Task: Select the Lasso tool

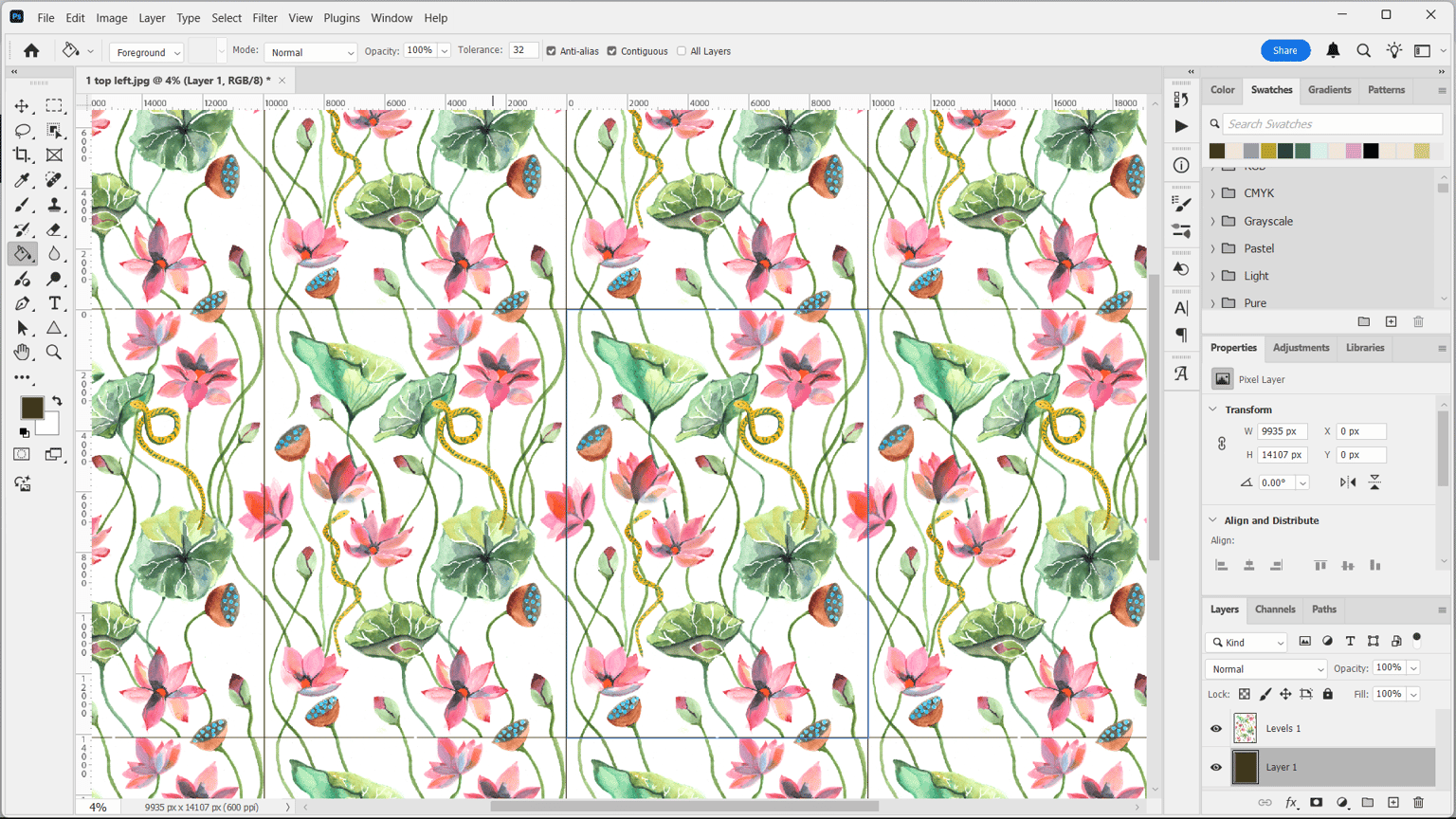Action: (x=22, y=131)
